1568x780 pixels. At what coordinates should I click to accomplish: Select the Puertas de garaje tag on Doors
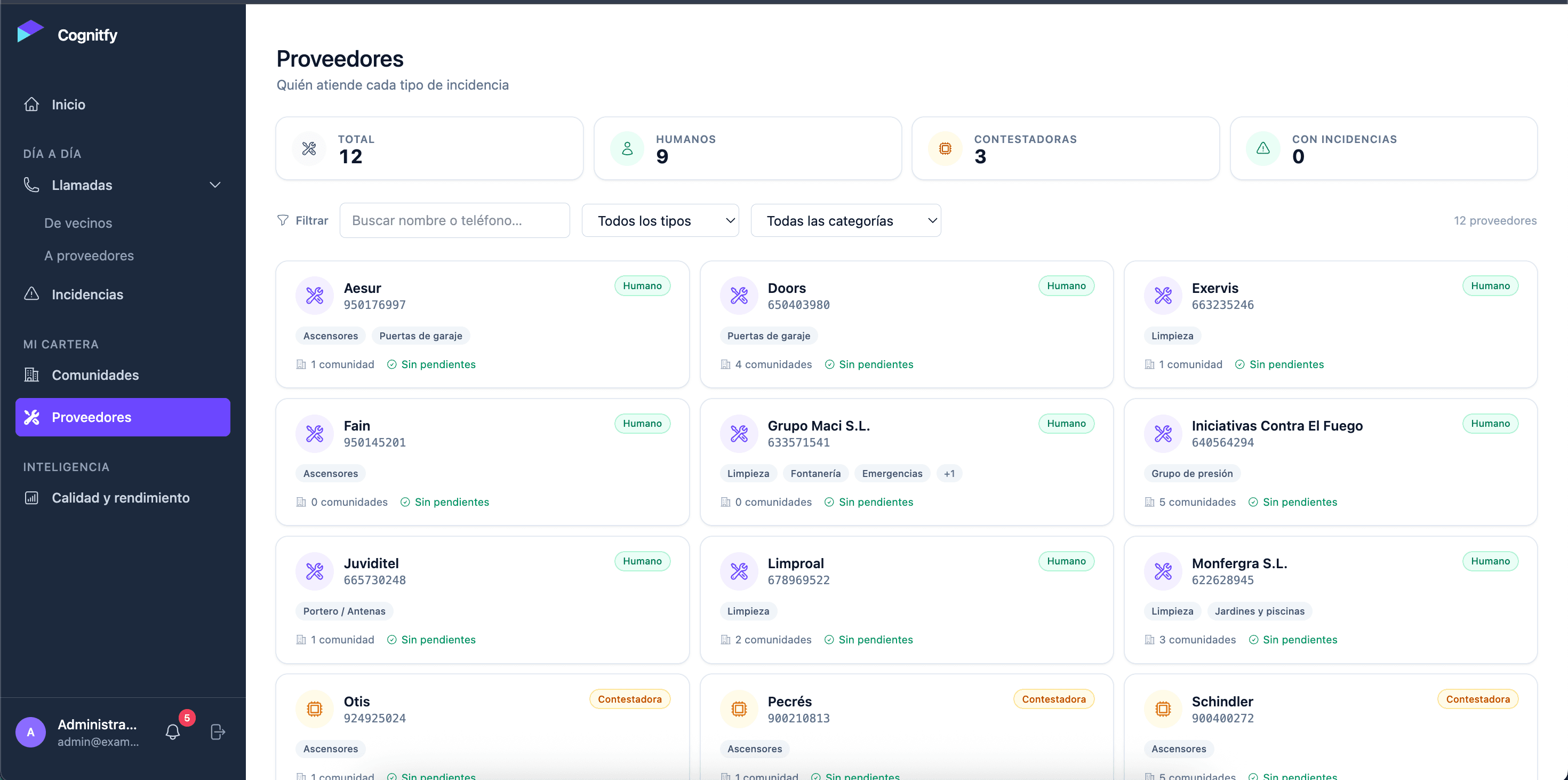click(768, 336)
